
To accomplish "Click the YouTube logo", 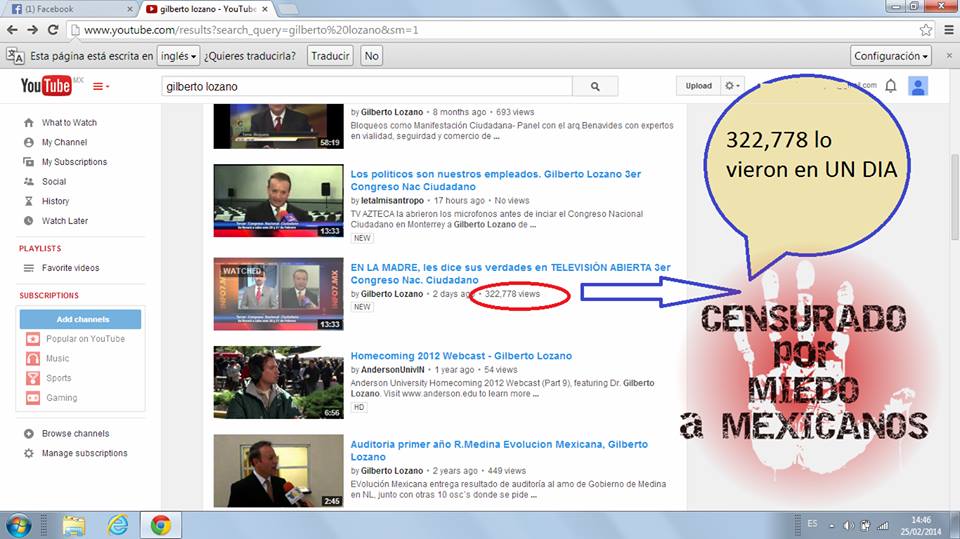I will pos(46,87).
